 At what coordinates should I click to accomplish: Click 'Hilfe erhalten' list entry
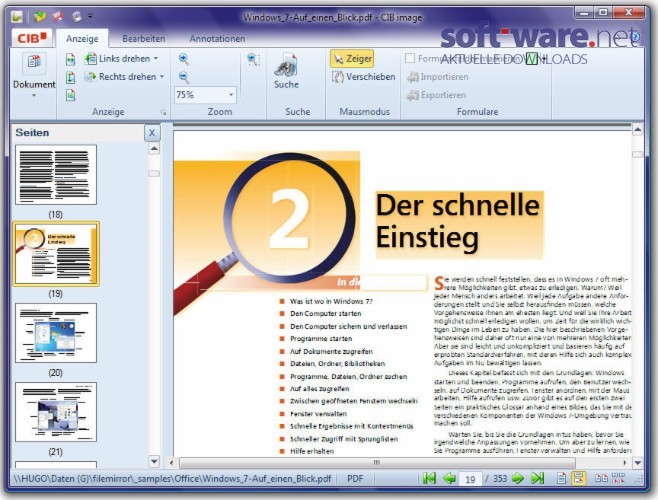312,451
